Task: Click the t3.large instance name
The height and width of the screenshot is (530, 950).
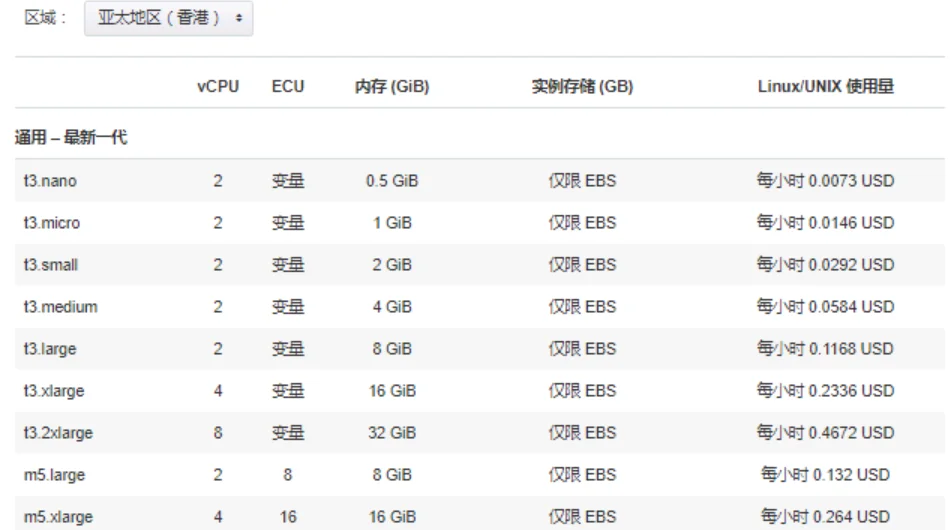Action: click(50, 349)
